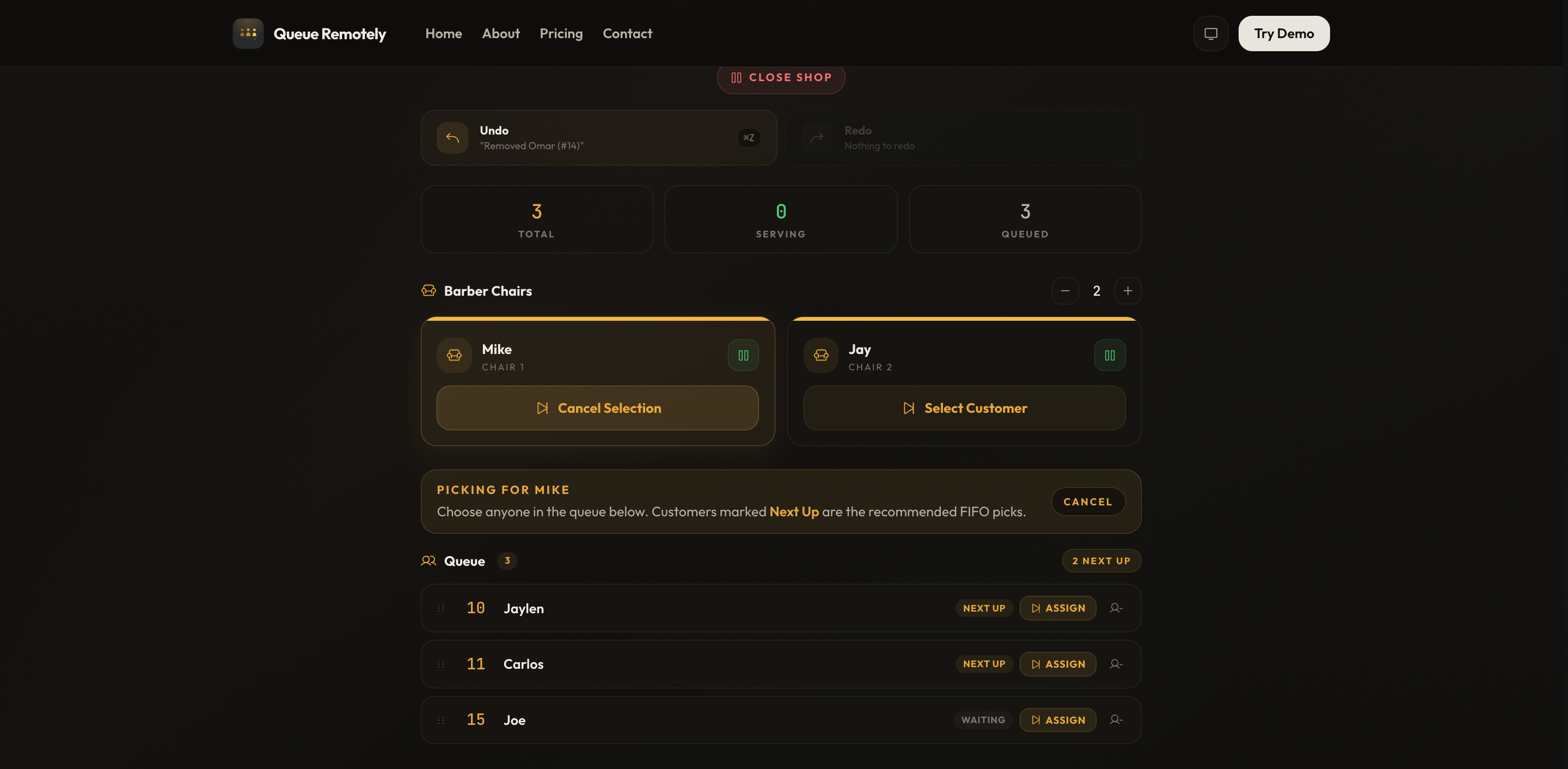Open the Pricing page in navigation
1568x769 pixels.
[x=561, y=33]
